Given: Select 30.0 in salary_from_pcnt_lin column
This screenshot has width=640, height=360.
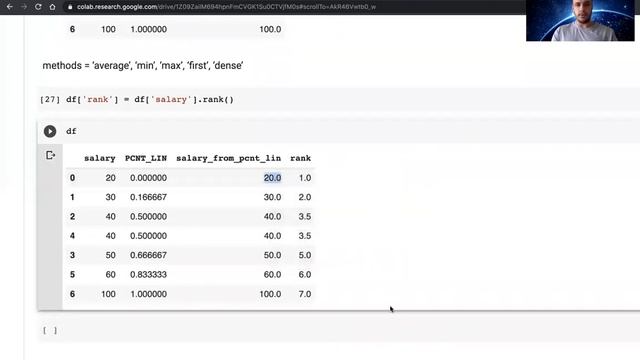Looking at the screenshot, I should [x=272, y=197].
